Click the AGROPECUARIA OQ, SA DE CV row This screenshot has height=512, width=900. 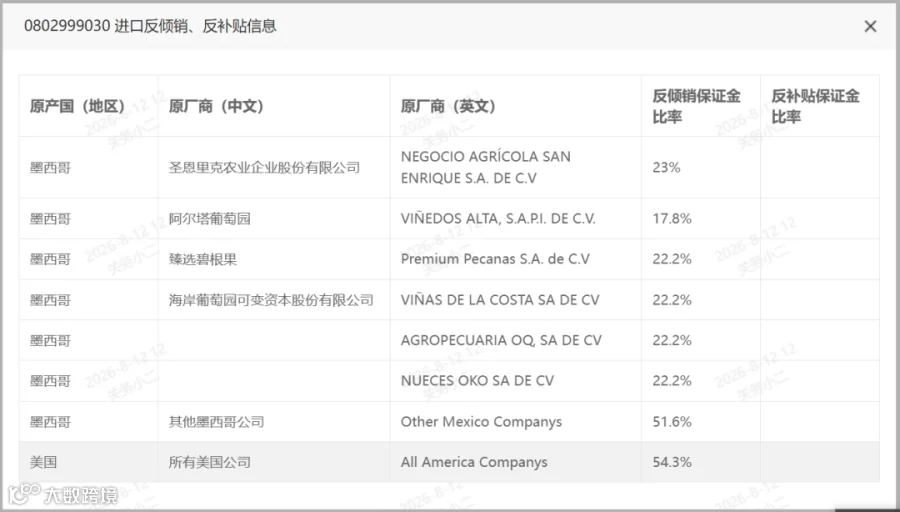tap(449, 340)
